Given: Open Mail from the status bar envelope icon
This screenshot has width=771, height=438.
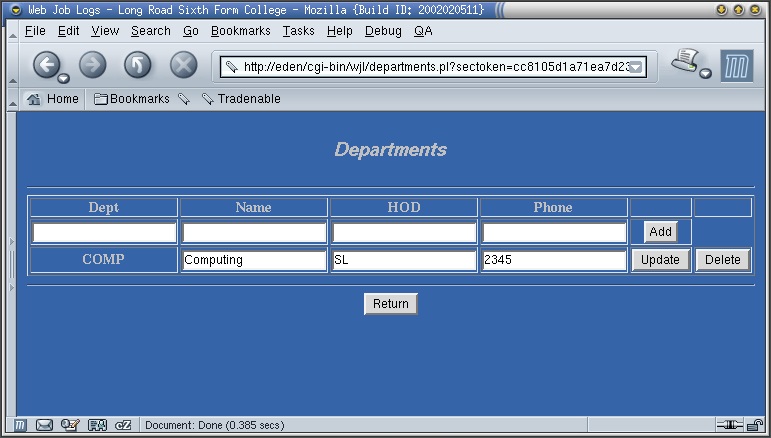Looking at the screenshot, I should click(44, 425).
